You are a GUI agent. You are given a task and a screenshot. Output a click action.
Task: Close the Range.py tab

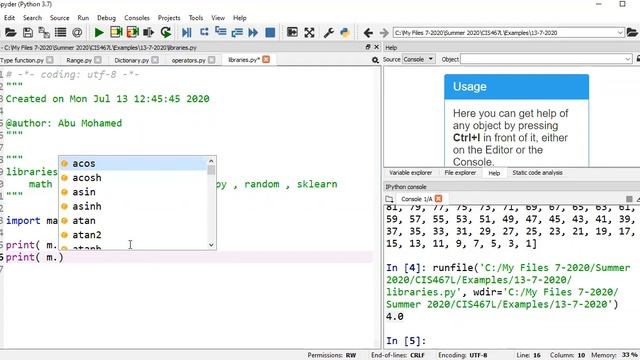click(98, 60)
